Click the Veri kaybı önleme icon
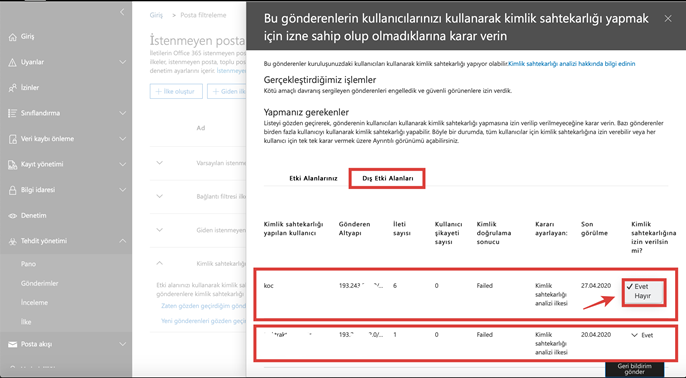The width and height of the screenshot is (686, 378). (x=13, y=139)
